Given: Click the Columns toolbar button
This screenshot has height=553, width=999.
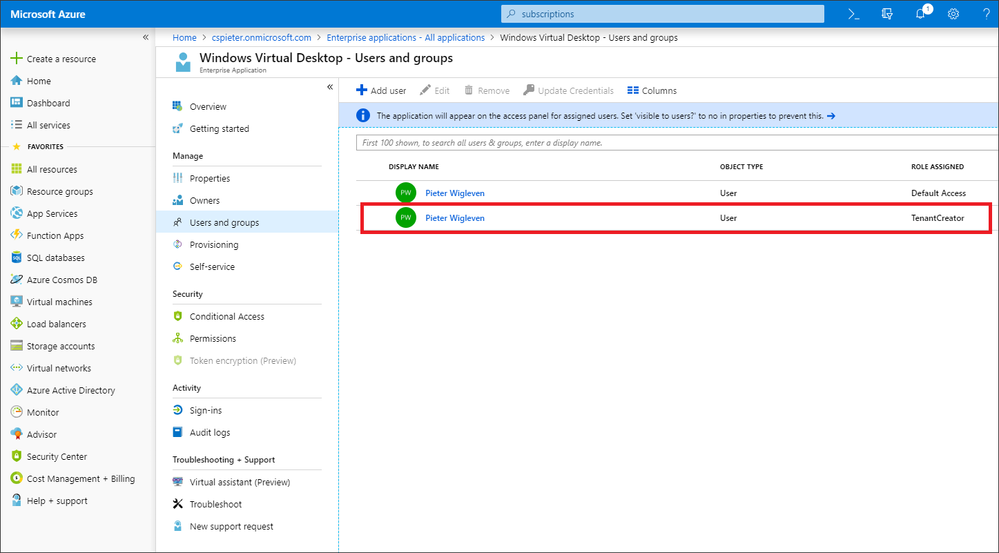Looking at the screenshot, I should tap(652, 90).
